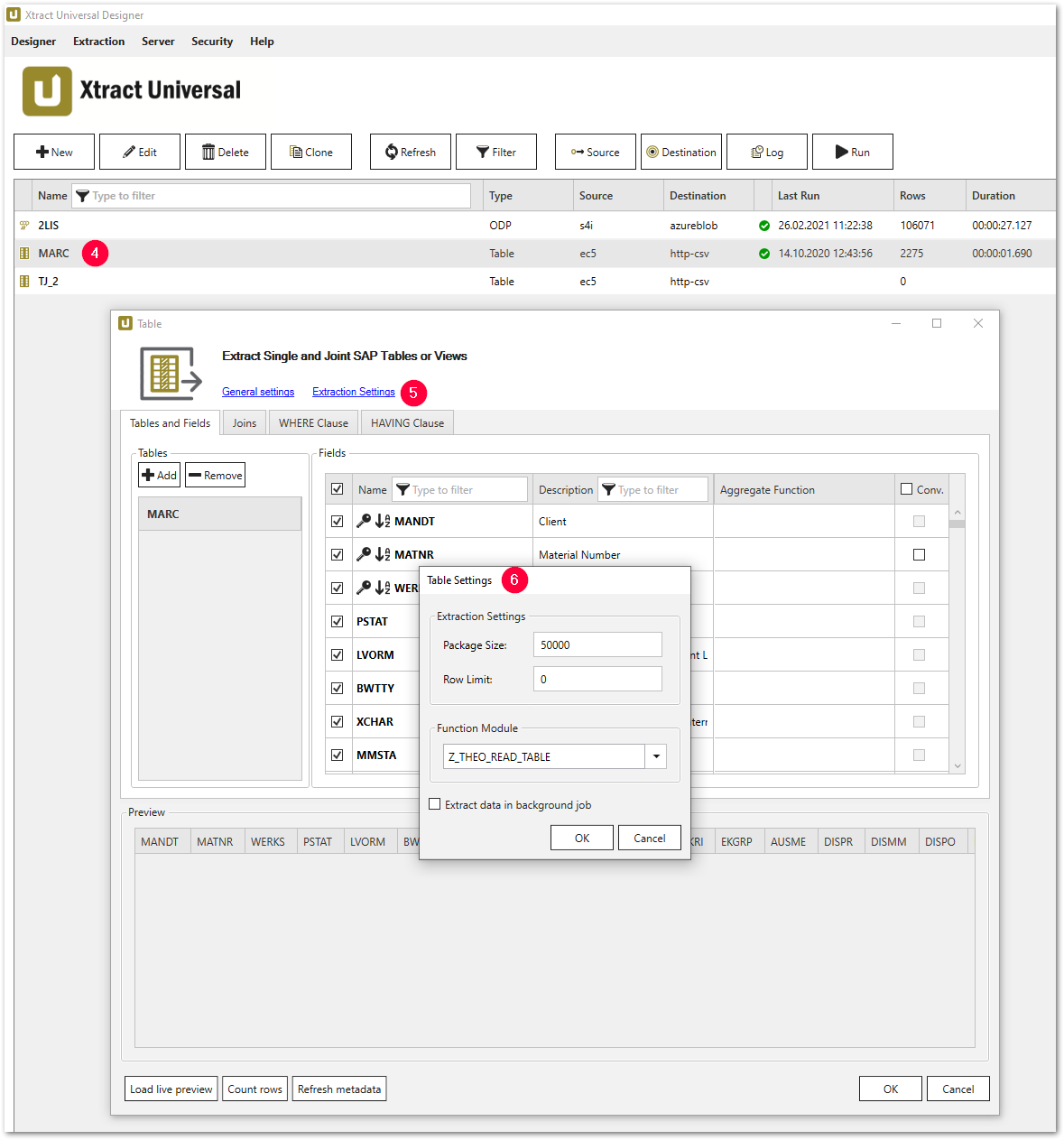1064x1140 pixels.
Task: Run the selected extraction
Action: pos(852,152)
